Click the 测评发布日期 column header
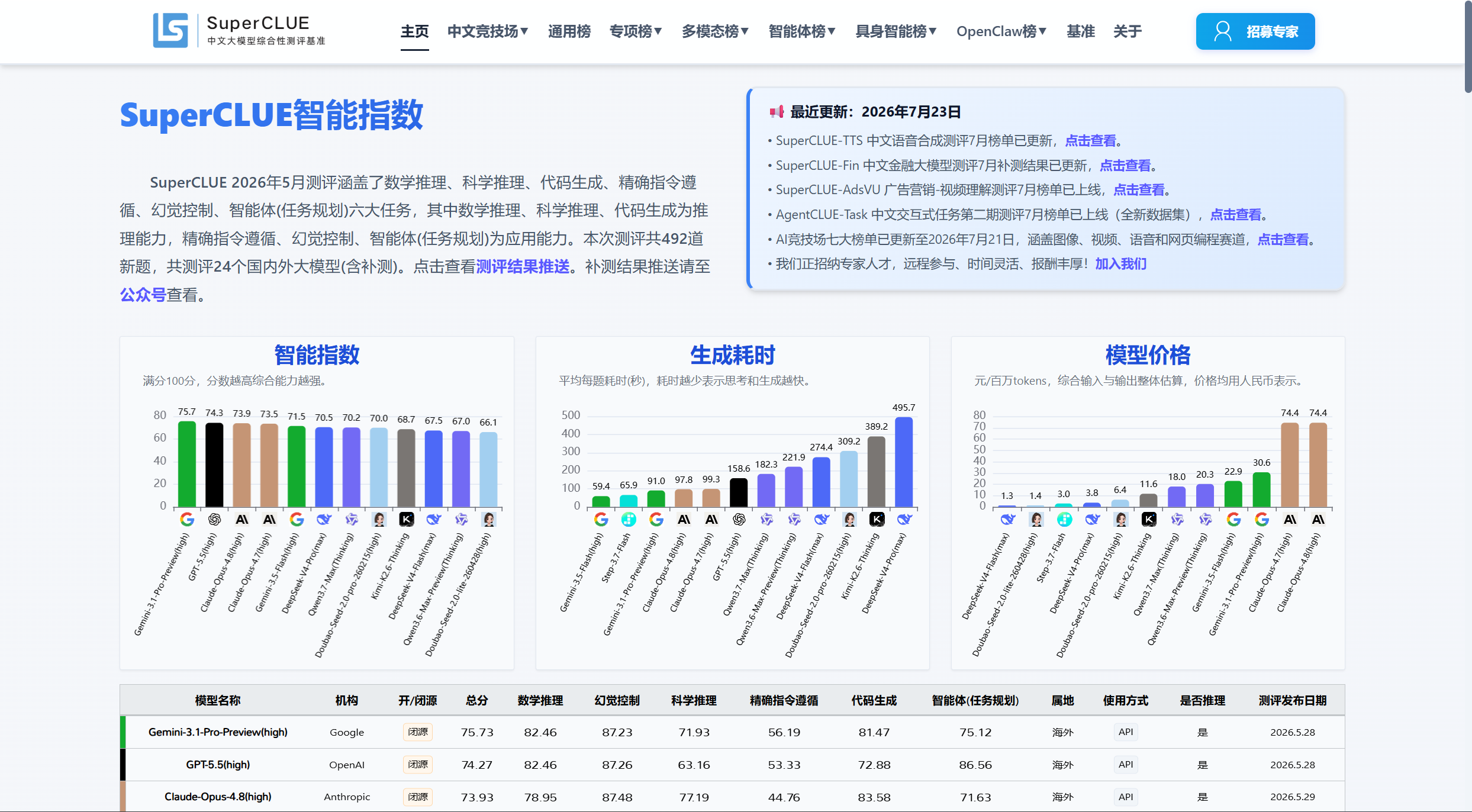 [x=1293, y=701]
